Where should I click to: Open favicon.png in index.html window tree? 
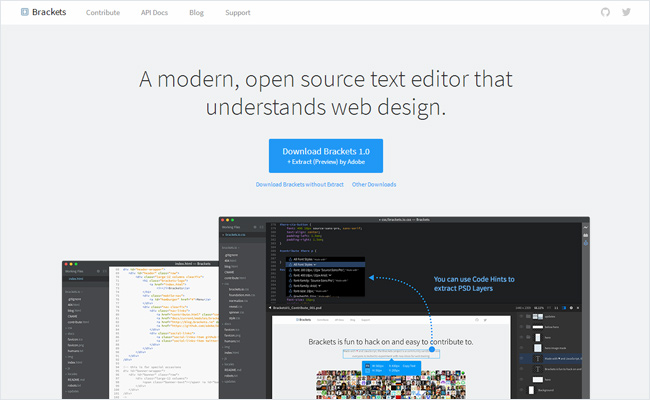click(75, 345)
